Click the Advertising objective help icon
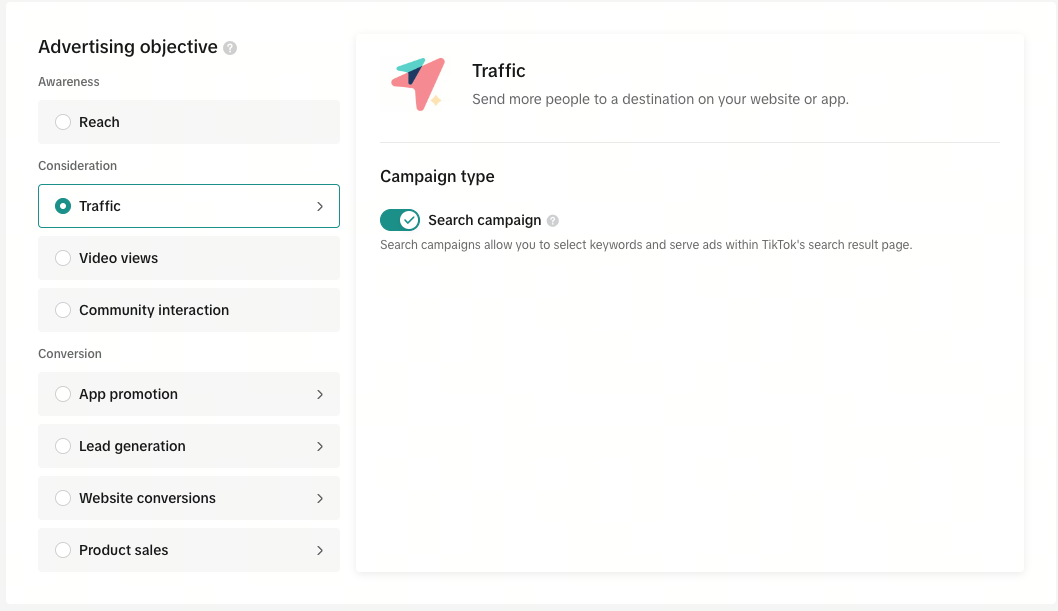This screenshot has height=611, width=1058. (x=230, y=48)
